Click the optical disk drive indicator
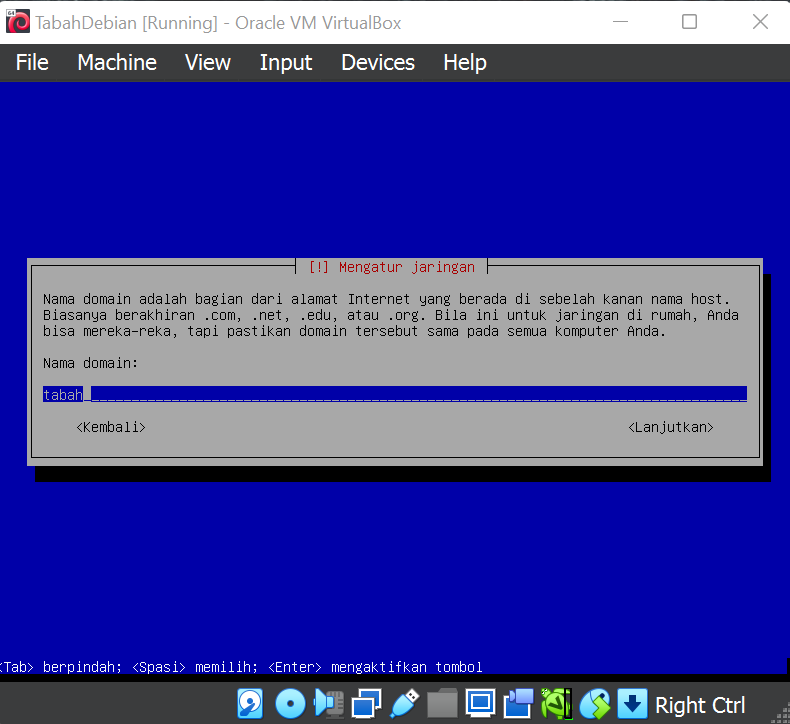The image size is (790, 724). point(290,703)
